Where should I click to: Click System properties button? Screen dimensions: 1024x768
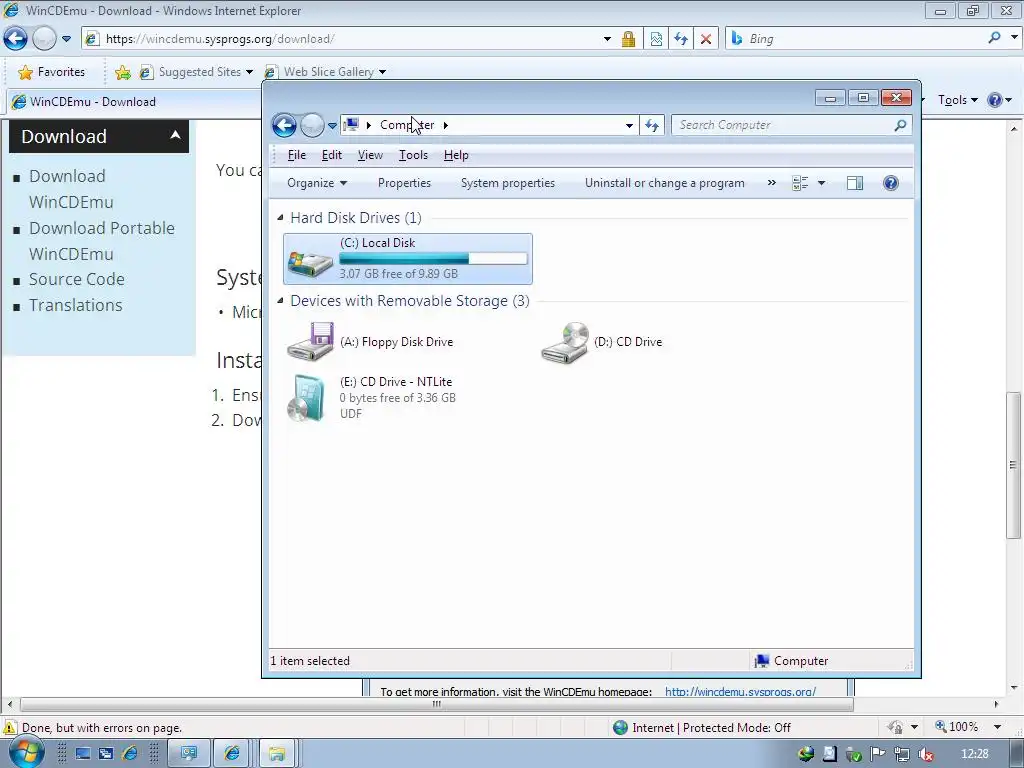508,183
